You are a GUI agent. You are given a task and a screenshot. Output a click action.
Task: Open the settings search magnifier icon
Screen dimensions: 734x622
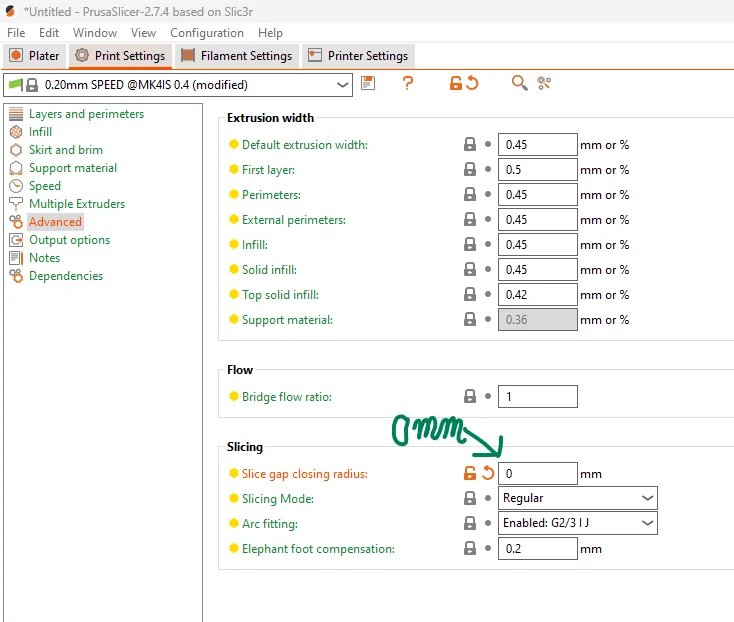click(519, 83)
